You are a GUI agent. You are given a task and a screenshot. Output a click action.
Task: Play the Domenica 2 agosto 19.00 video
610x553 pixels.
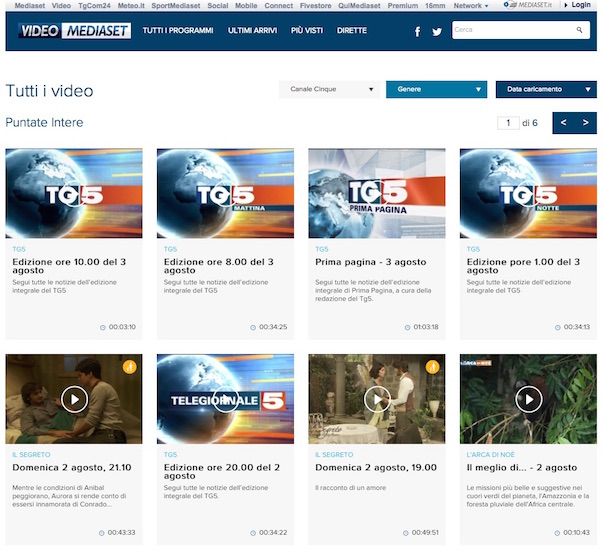click(x=377, y=399)
